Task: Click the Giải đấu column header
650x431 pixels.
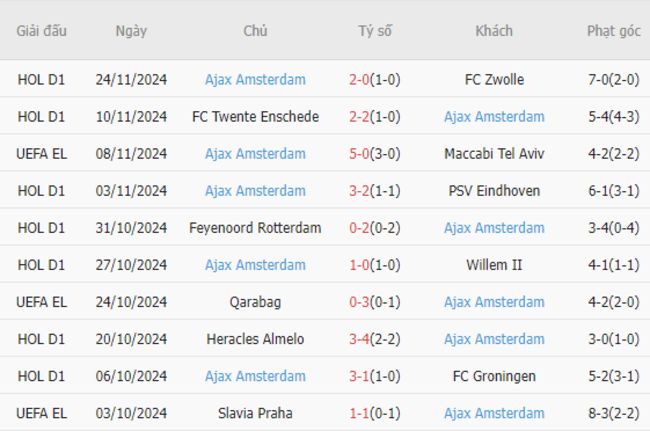Action: tap(41, 31)
